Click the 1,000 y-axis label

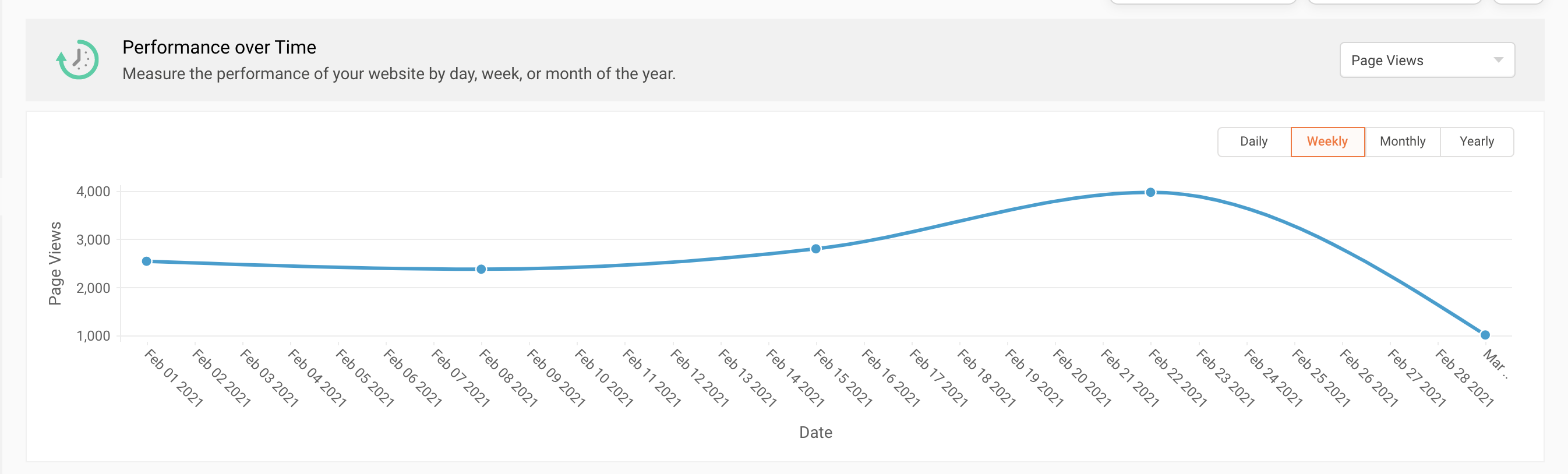click(93, 336)
